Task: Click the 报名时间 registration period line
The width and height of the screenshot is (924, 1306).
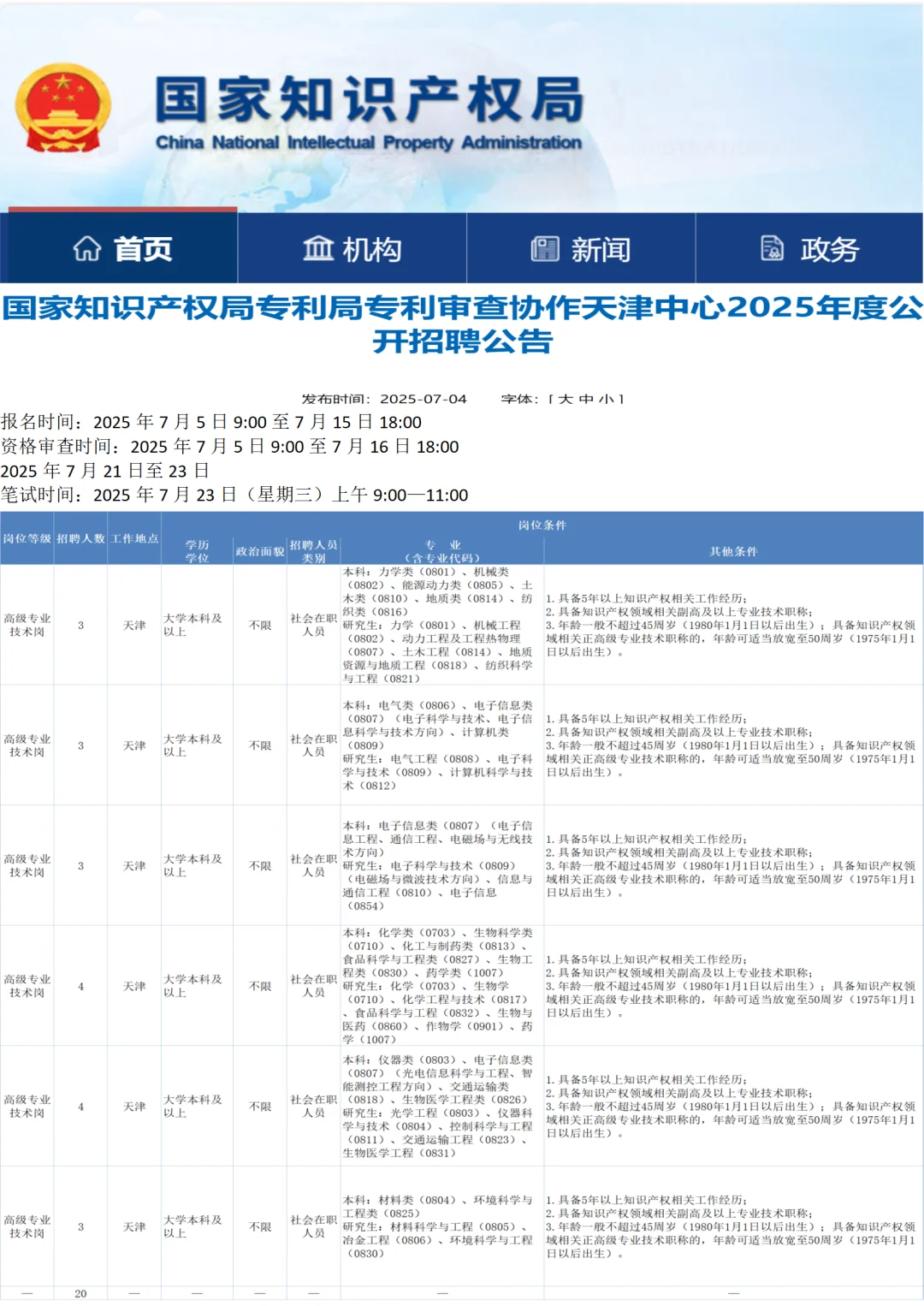Action: (211, 422)
